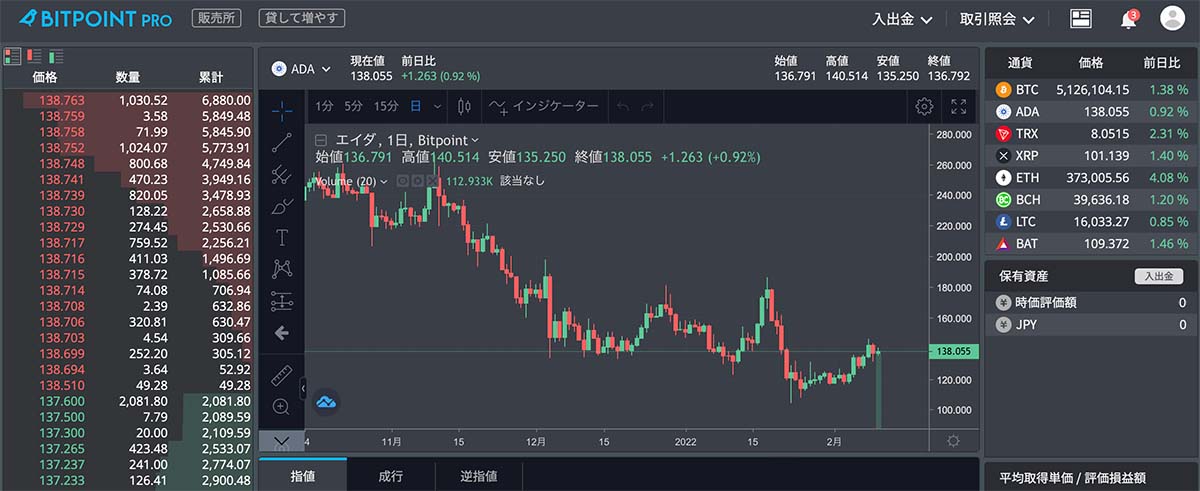Show sell-orders-only order book view

tap(33, 56)
